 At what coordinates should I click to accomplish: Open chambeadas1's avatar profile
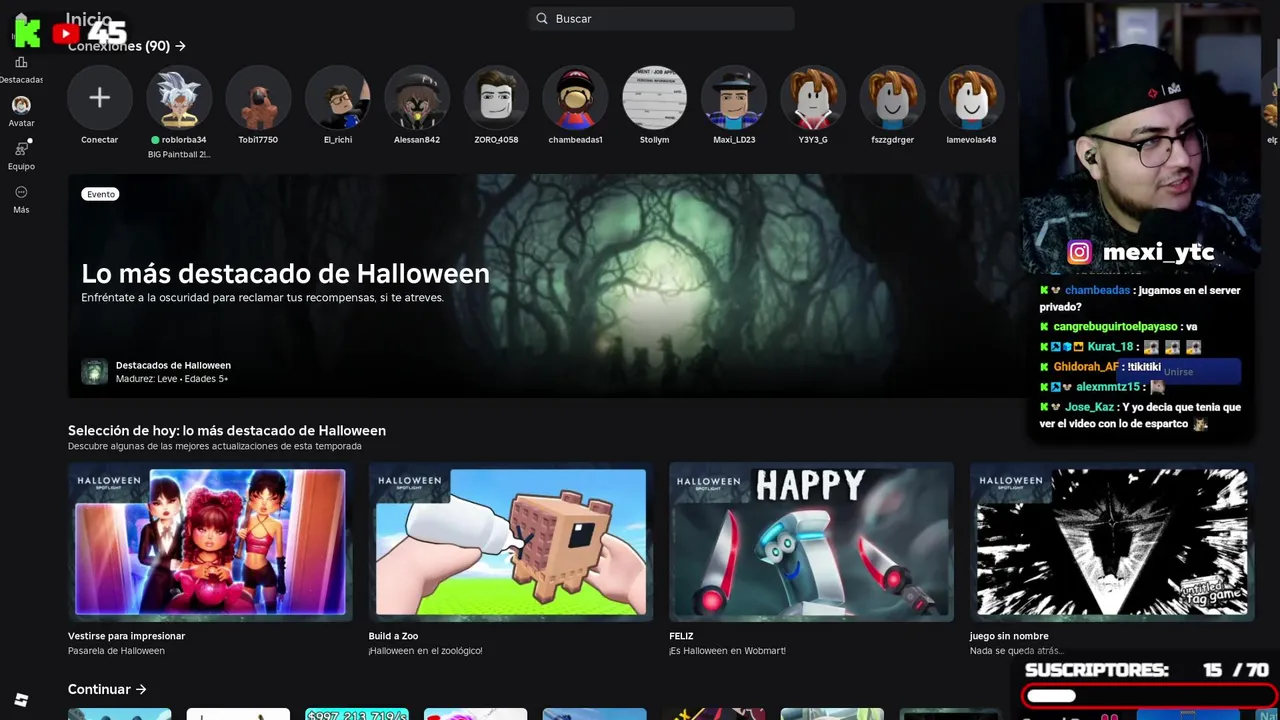coord(575,98)
